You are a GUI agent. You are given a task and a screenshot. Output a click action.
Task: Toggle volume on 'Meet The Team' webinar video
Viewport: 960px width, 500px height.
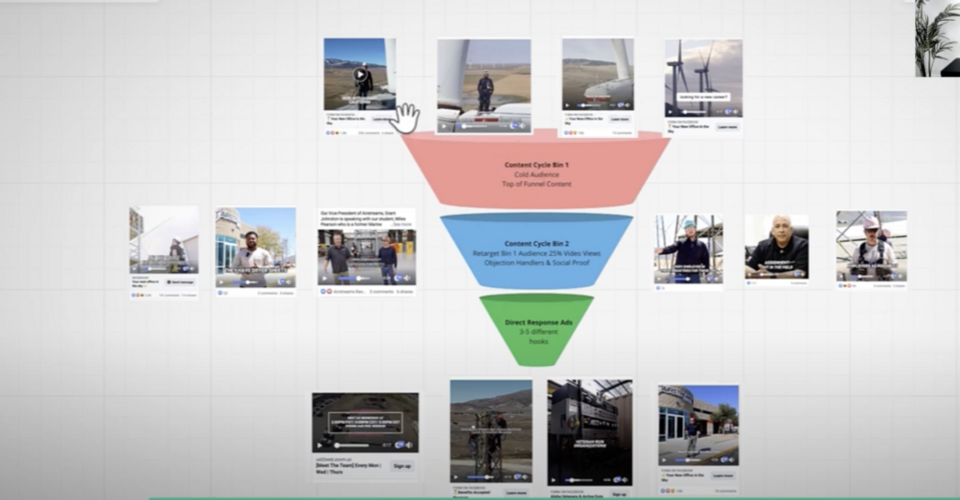(x=410, y=445)
